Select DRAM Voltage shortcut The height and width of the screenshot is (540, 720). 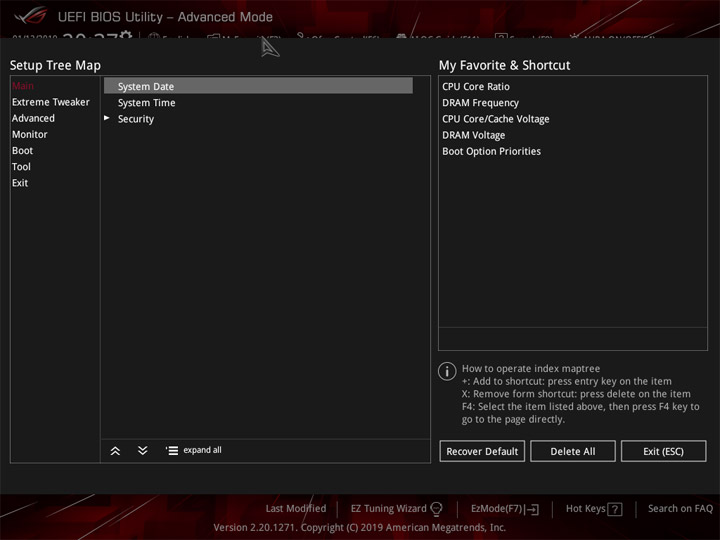tap(473, 135)
